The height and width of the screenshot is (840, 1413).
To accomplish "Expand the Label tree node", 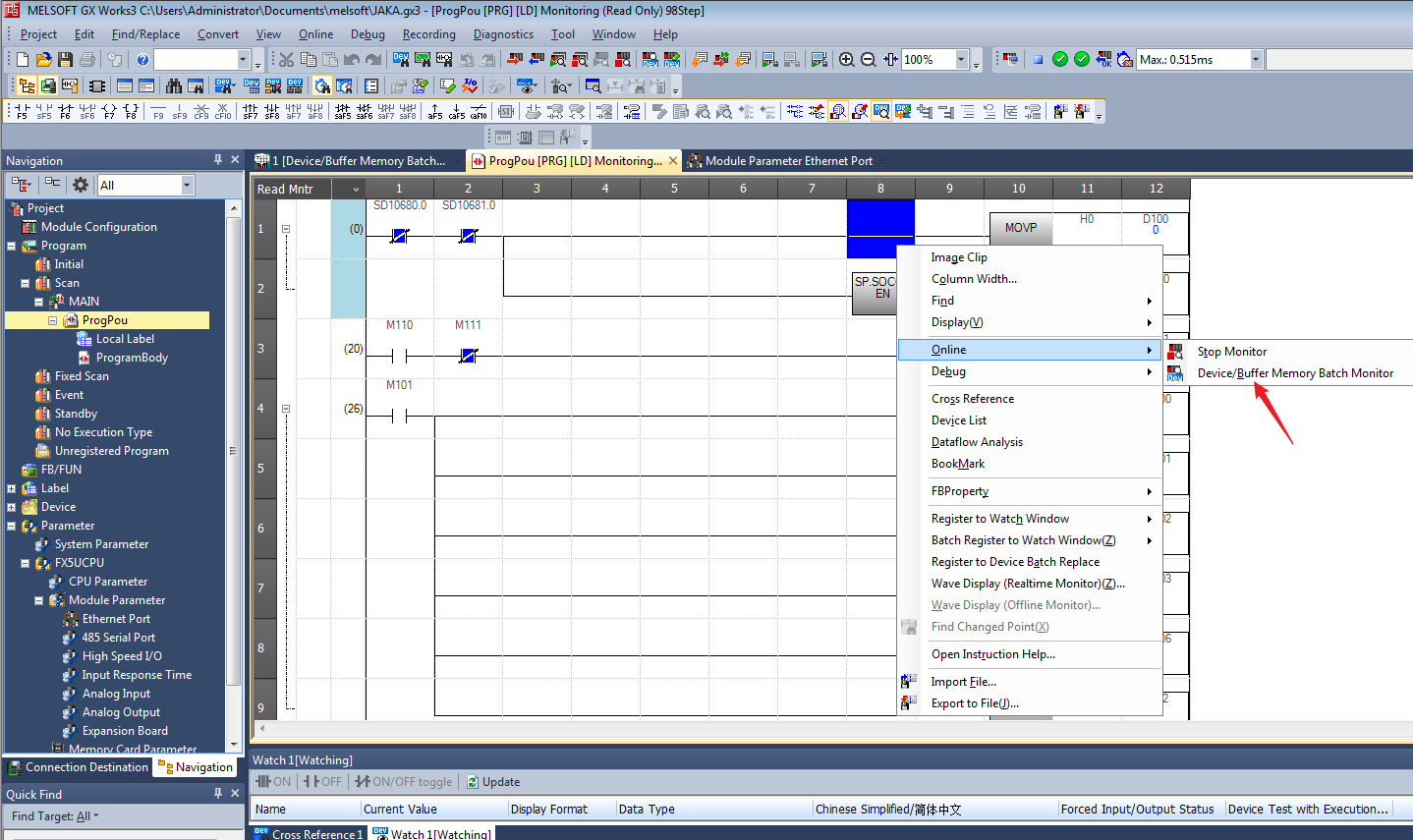I will coord(12,488).
